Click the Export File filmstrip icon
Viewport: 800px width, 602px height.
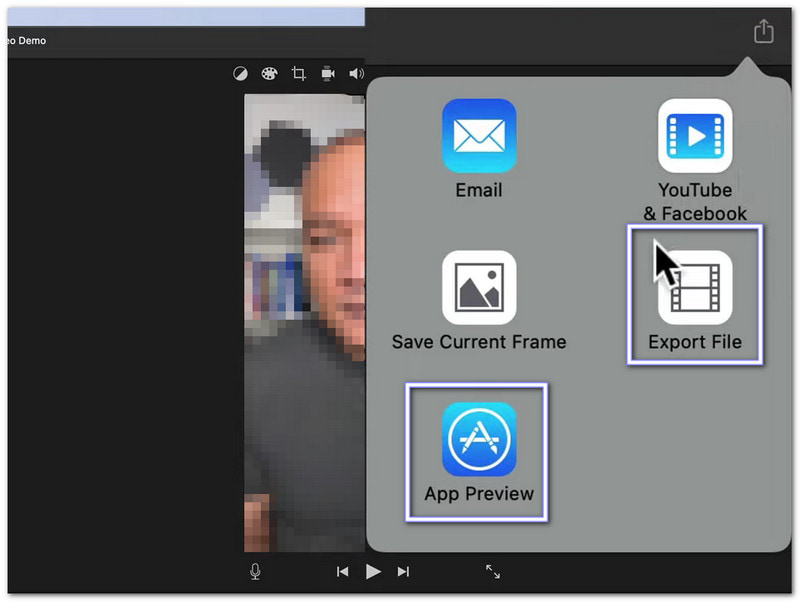coord(694,288)
